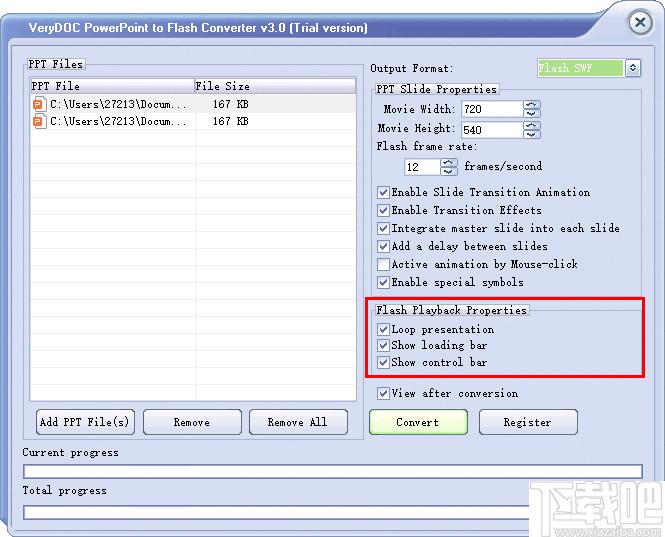This screenshot has width=665, height=537.
Task: Uncheck View after conversion
Action: coord(383,394)
